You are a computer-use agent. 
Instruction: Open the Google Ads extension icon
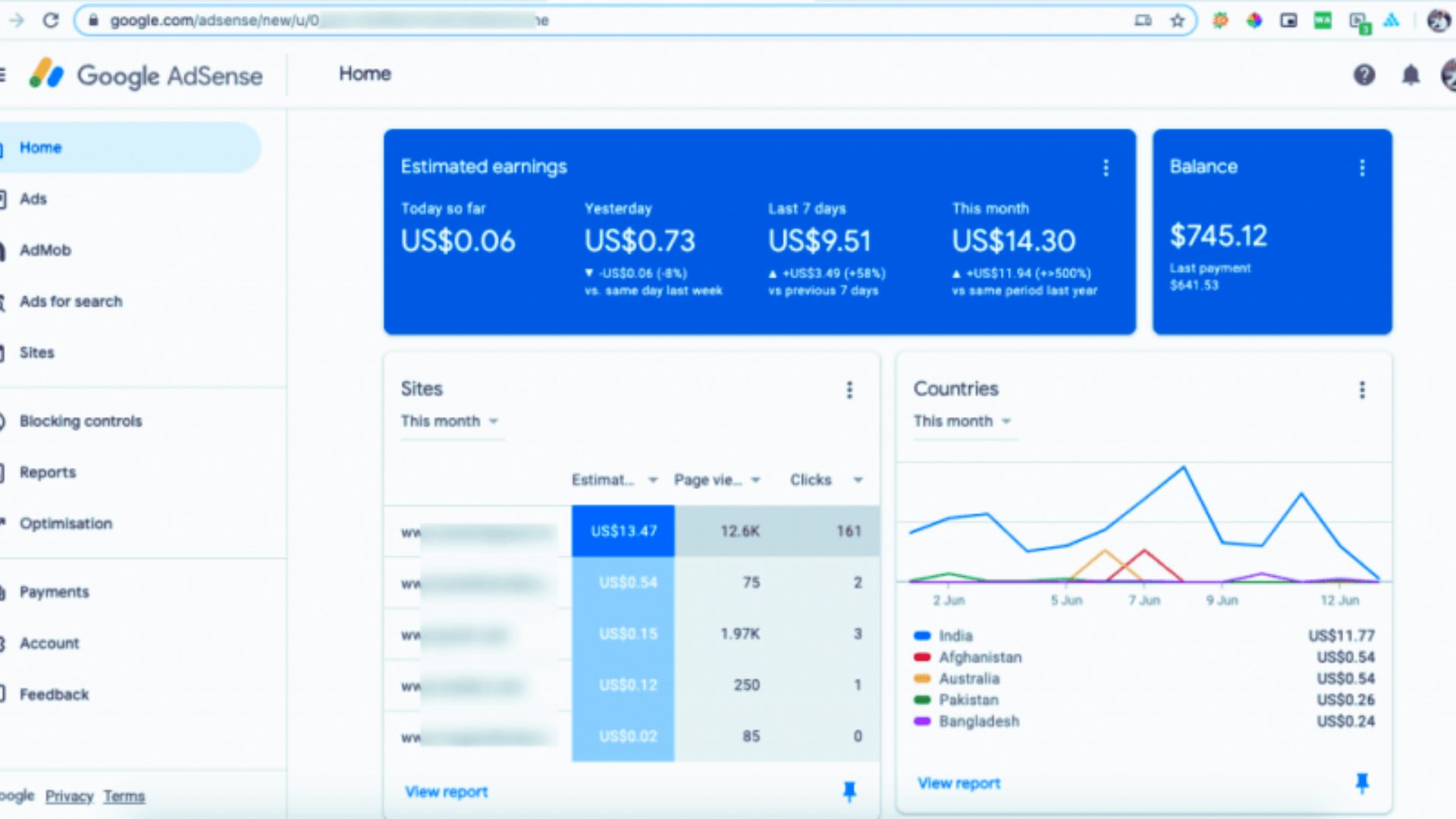click(x=1391, y=20)
